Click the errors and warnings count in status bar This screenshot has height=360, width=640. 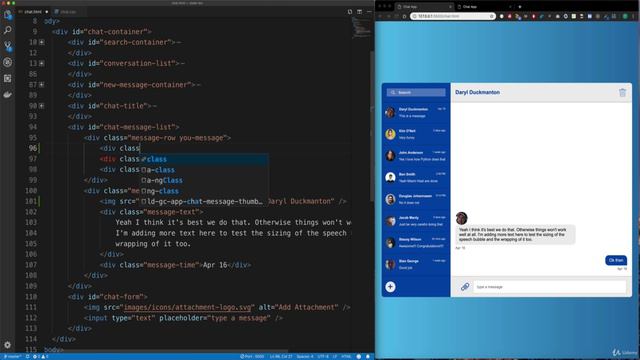(40, 356)
